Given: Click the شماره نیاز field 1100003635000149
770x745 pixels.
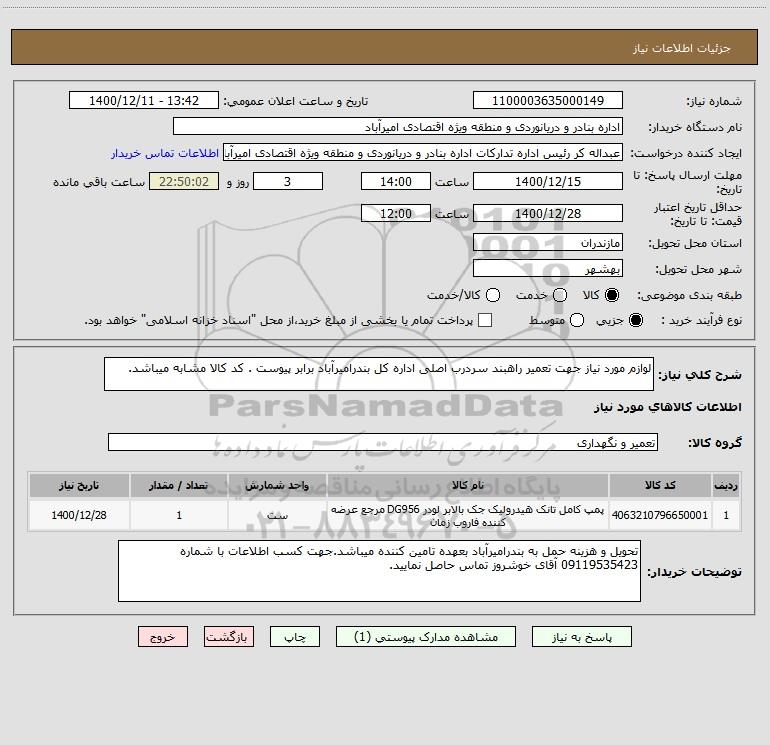Looking at the screenshot, I should [548, 100].
